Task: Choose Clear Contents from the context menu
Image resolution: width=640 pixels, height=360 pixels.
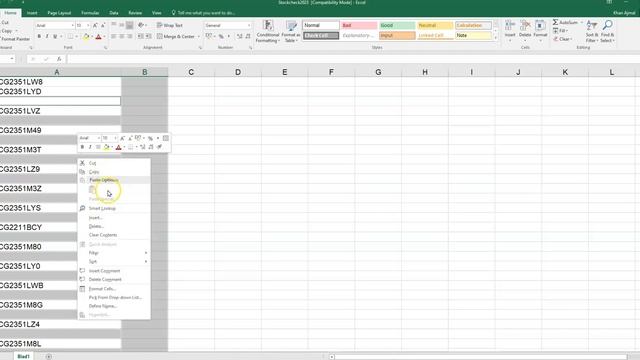Action: tap(114, 235)
